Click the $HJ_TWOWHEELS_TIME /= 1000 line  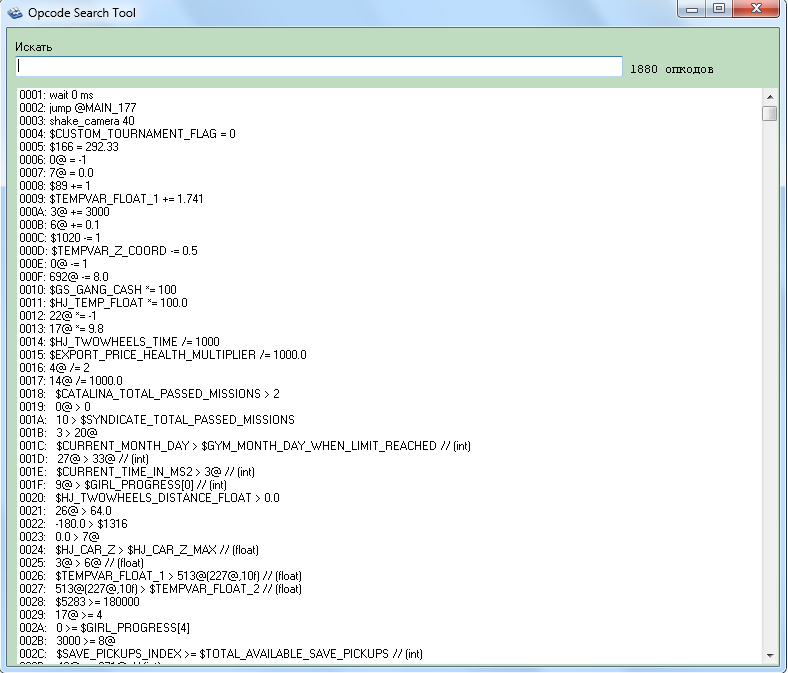[x=119, y=342]
